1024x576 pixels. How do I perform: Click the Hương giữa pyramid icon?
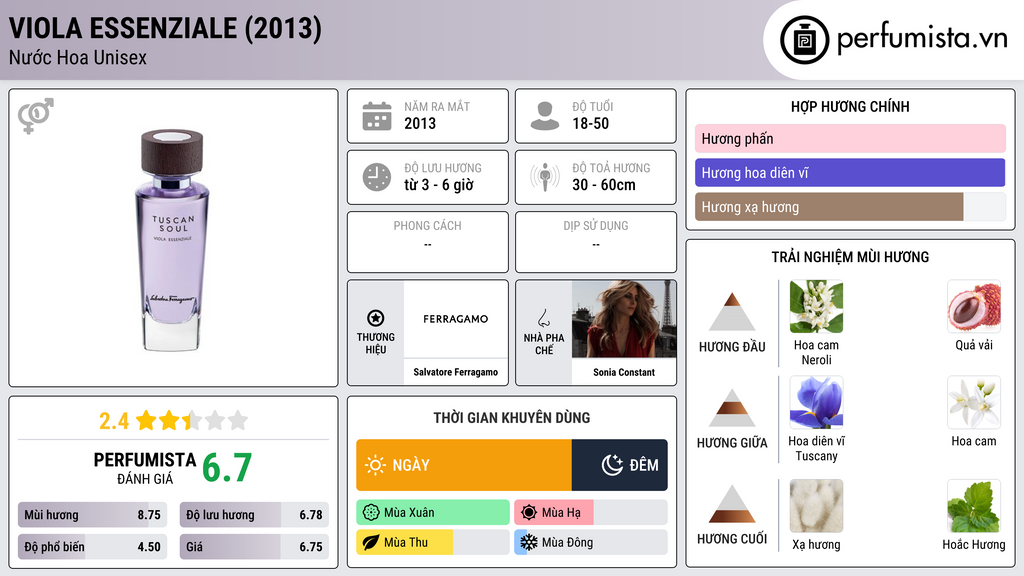pyautogui.click(x=732, y=408)
